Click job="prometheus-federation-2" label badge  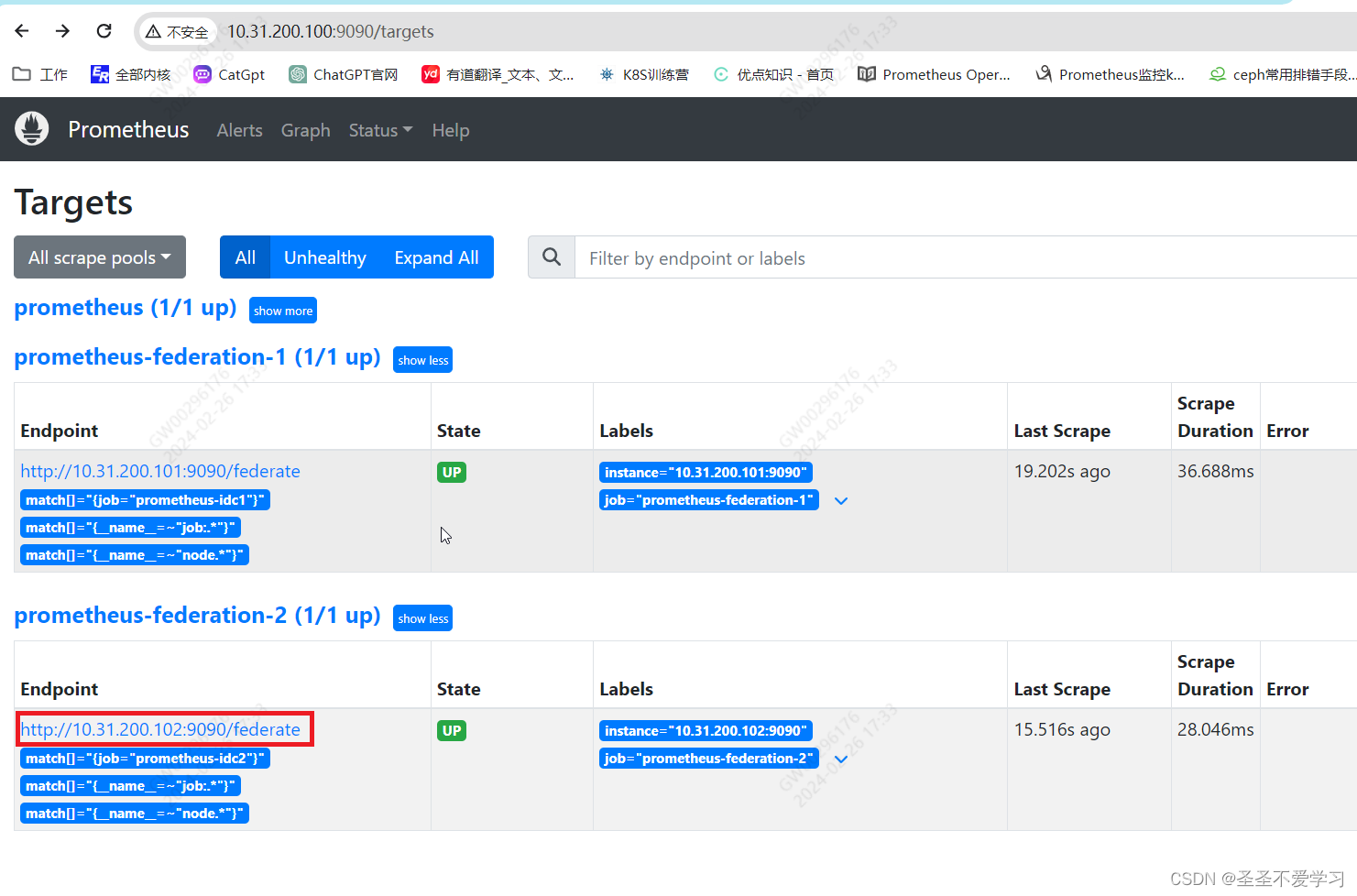click(x=709, y=759)
